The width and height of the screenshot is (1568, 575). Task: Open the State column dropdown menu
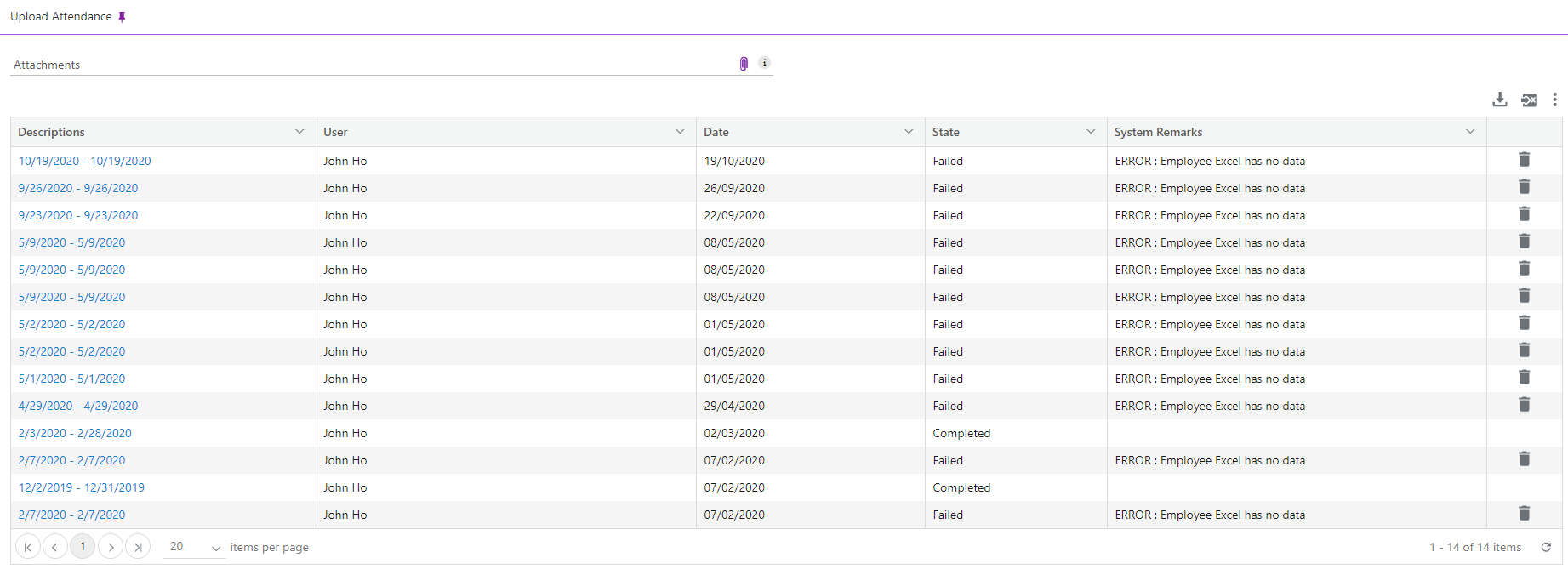click(x=1091, y=132)
